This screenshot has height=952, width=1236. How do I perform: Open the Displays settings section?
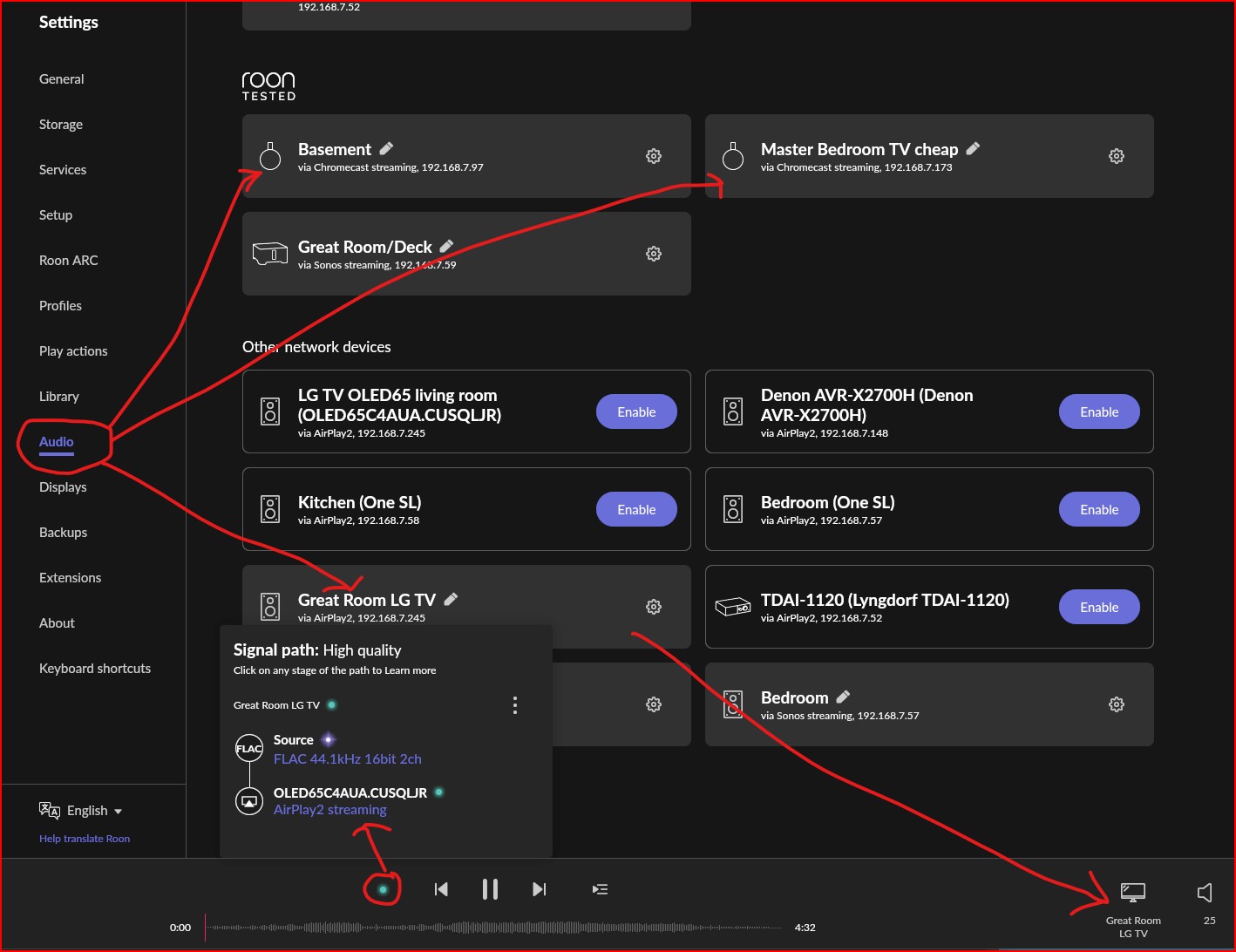coord(63,487)
